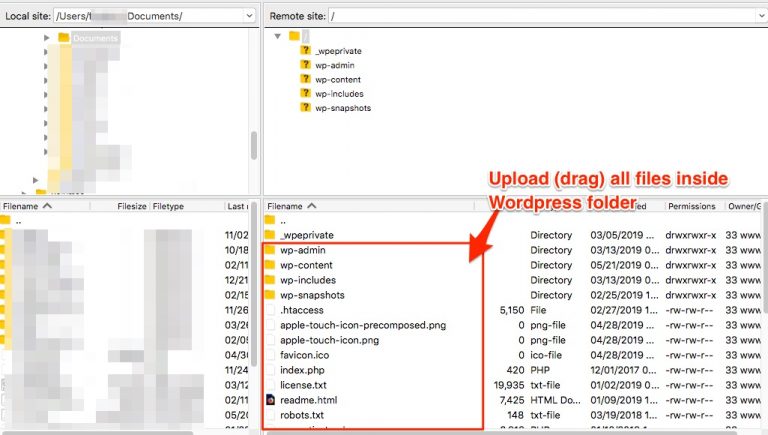Click the 12/01/2017 date of index.php

623,370
